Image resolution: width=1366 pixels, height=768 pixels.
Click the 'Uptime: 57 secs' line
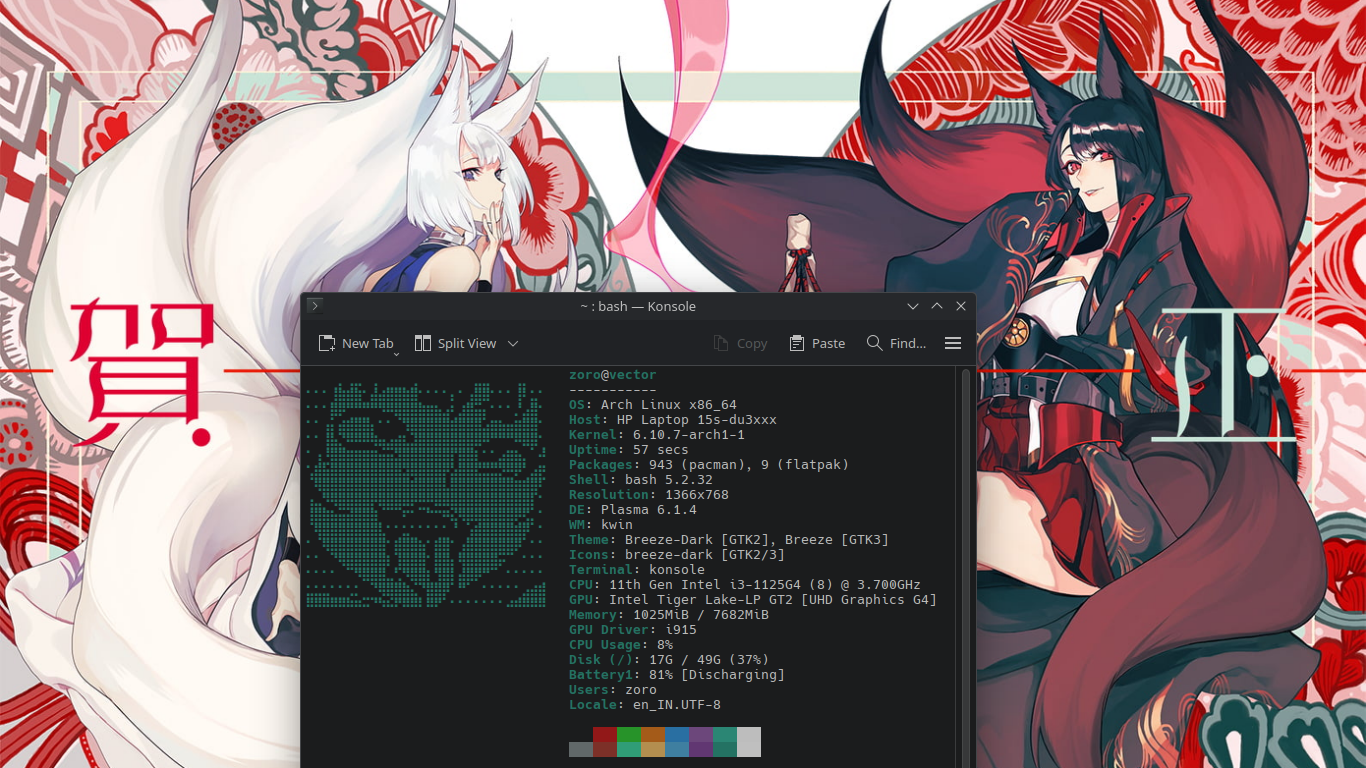click(x=629, y=450)
